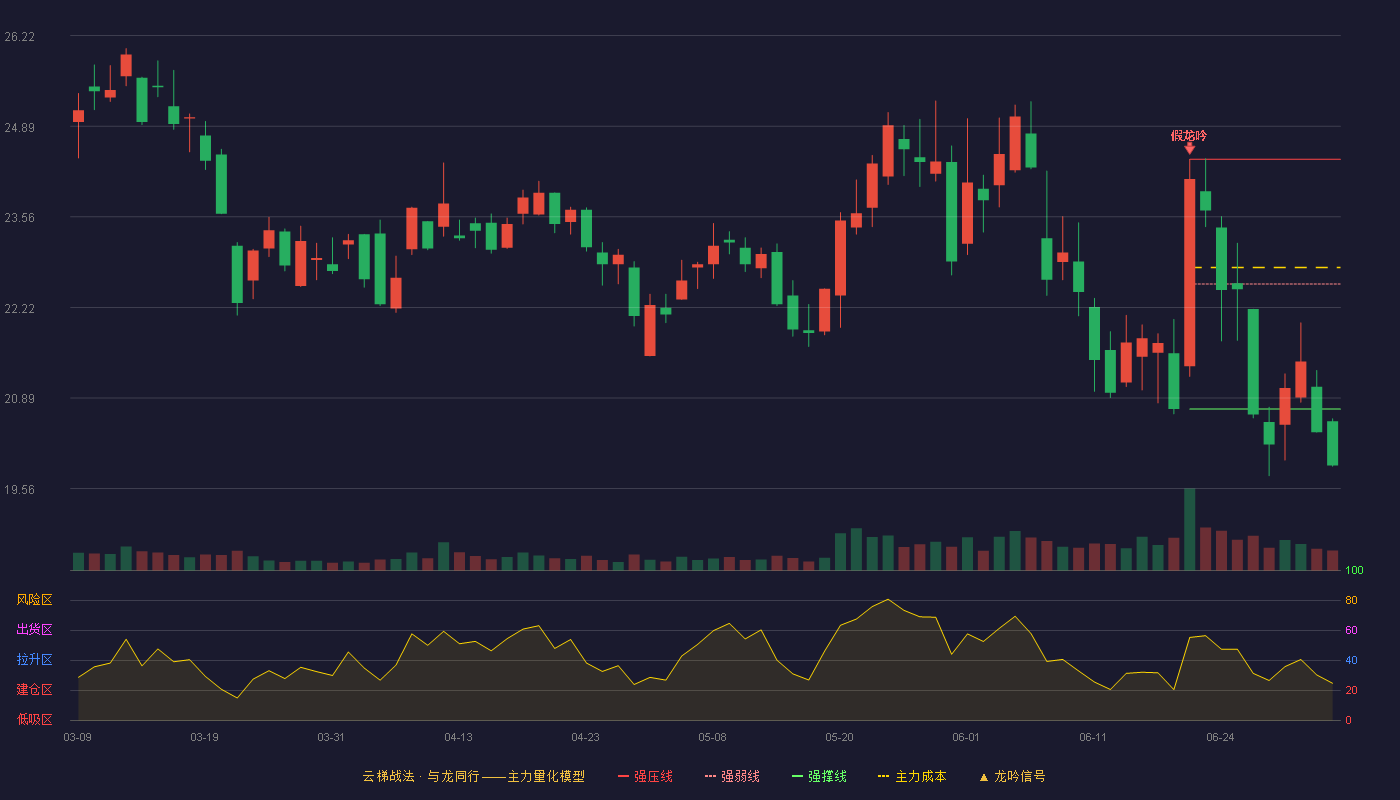Click the 04-23 date label
The height and width of the screenshot is (800, 1400).
click(x=585, y=737)
